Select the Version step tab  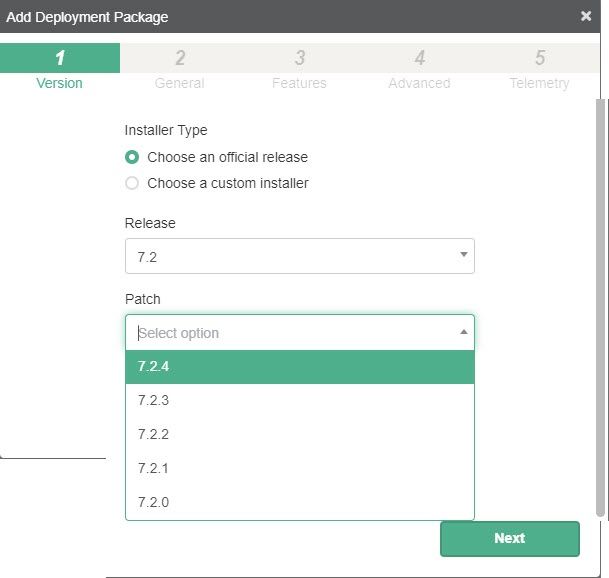click(60, 70)
